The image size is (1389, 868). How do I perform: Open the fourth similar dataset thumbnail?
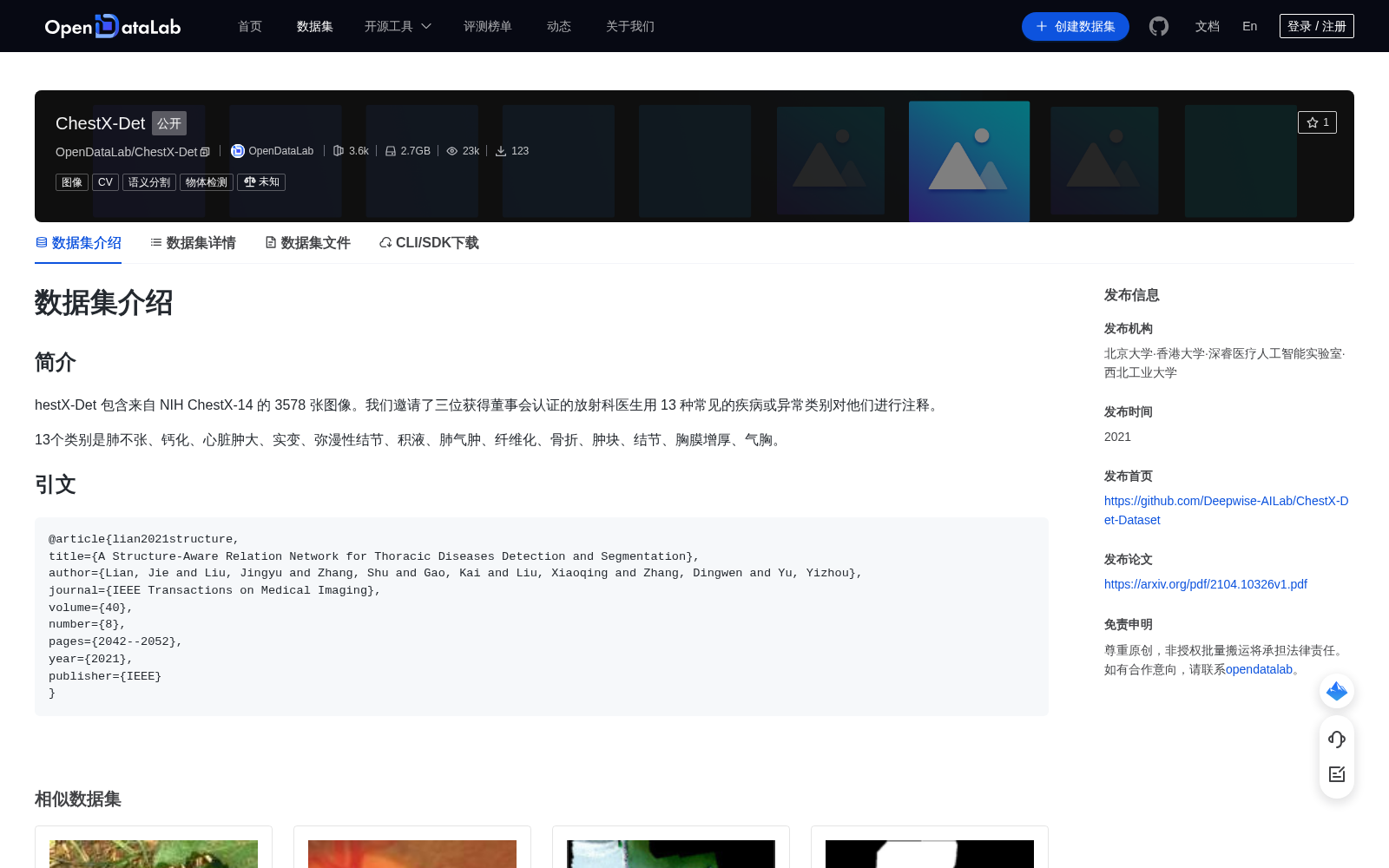click(x=930, y=854)
